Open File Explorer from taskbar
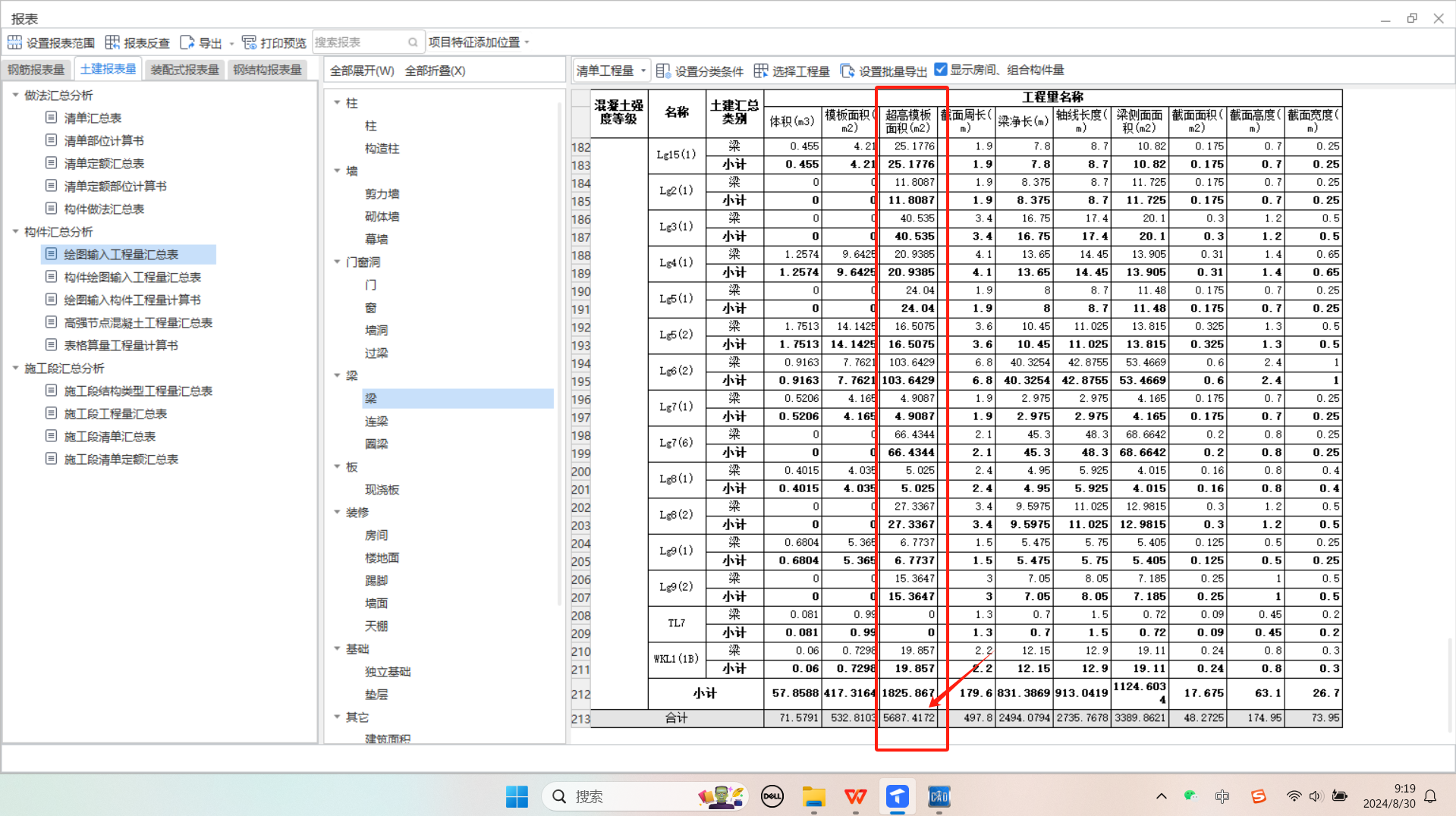Image resolution: width=1456 pixels, height=816 pixels. [813, 796]
